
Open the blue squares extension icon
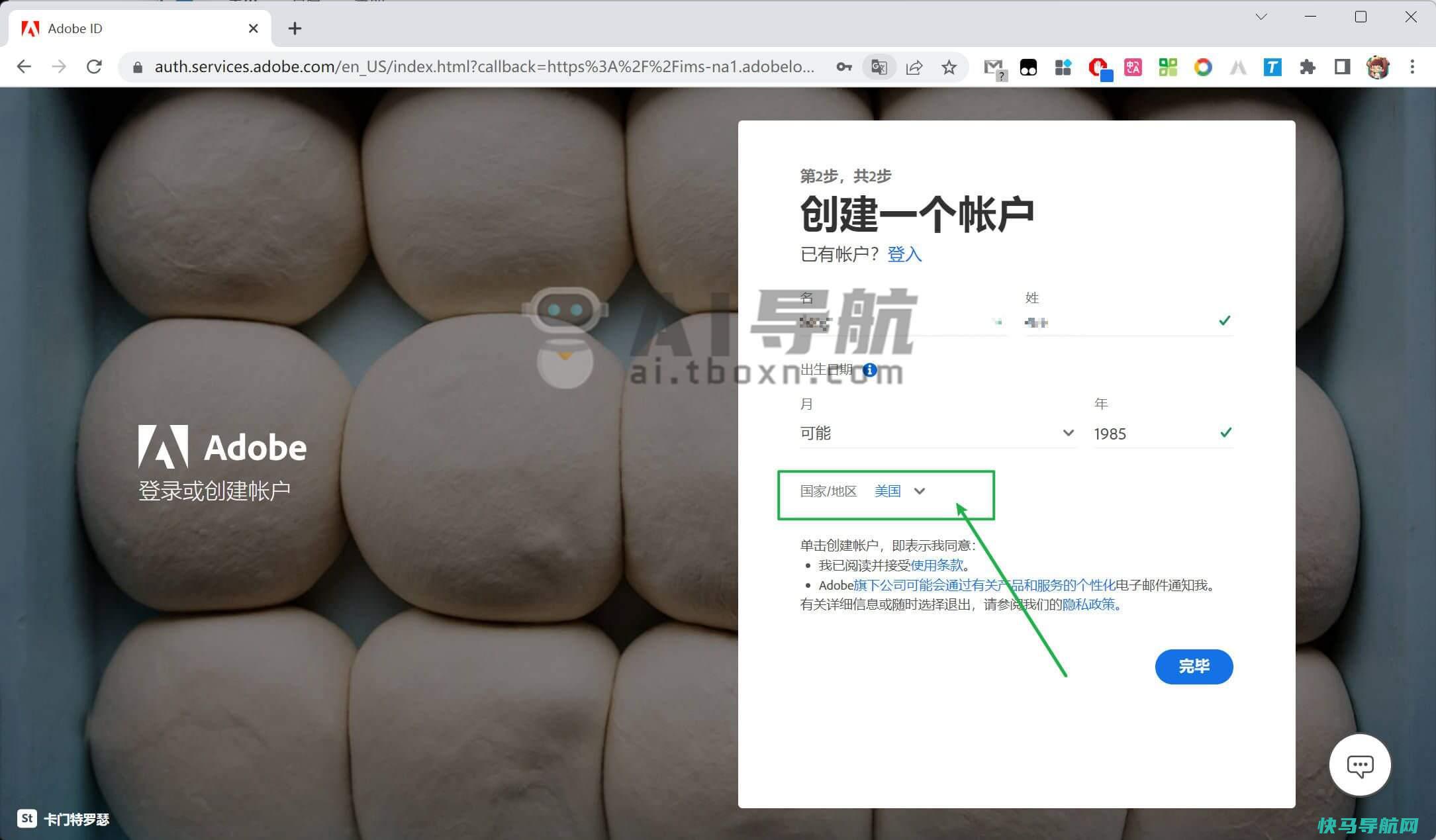tap(1063, 68)
